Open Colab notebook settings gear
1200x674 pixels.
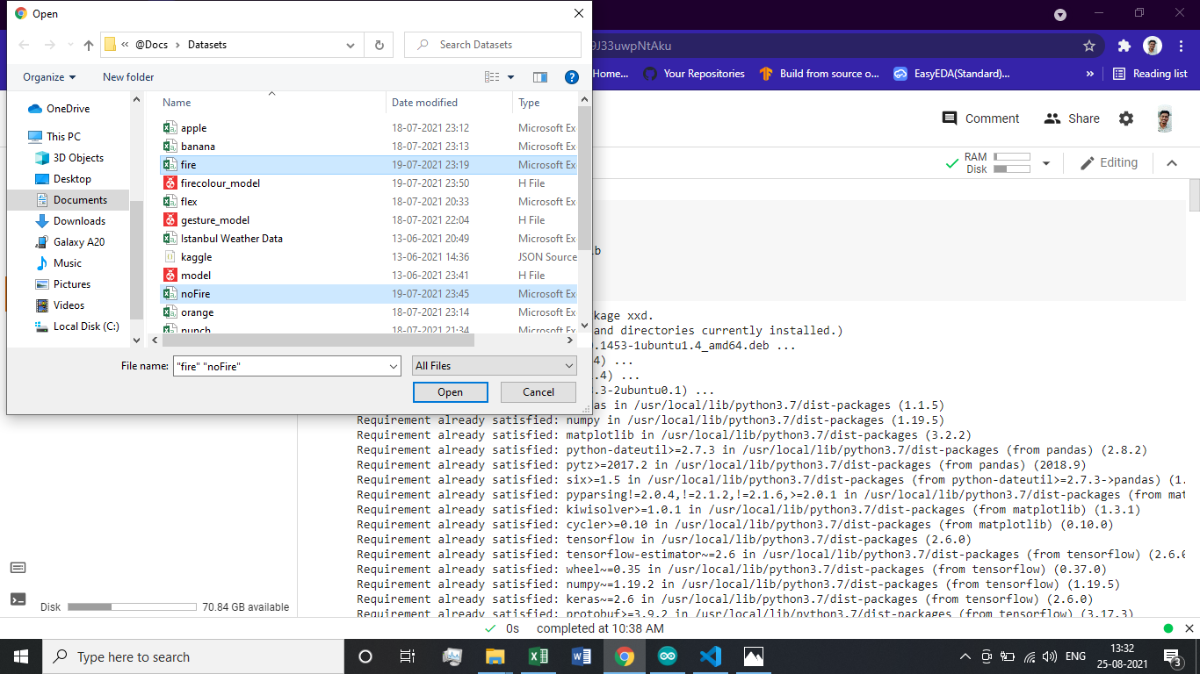coord(1126,118)
